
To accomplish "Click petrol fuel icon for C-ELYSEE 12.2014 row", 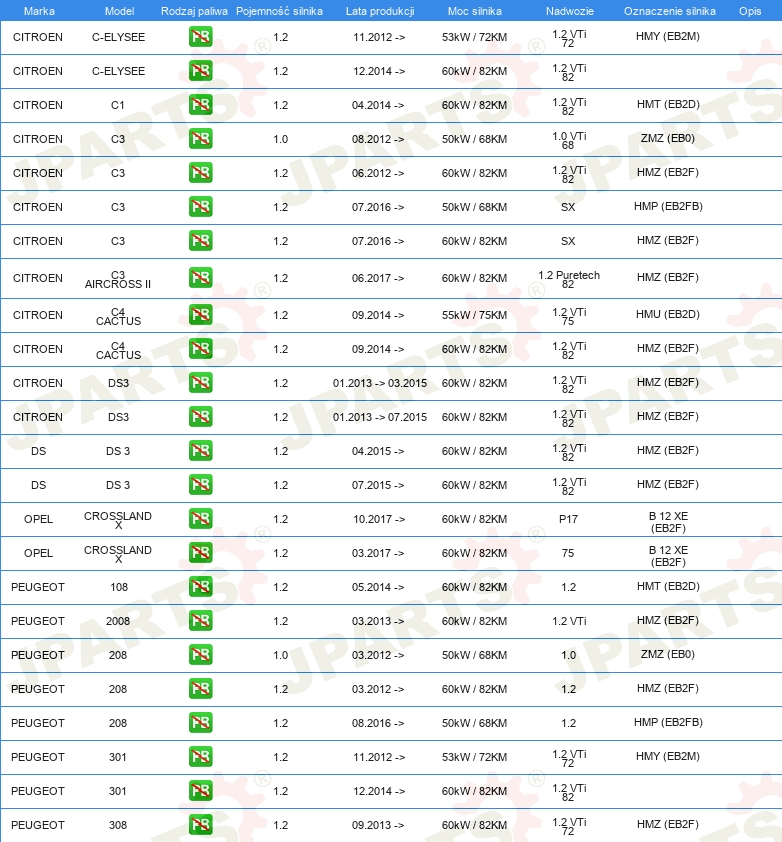I will click(200, 71).
